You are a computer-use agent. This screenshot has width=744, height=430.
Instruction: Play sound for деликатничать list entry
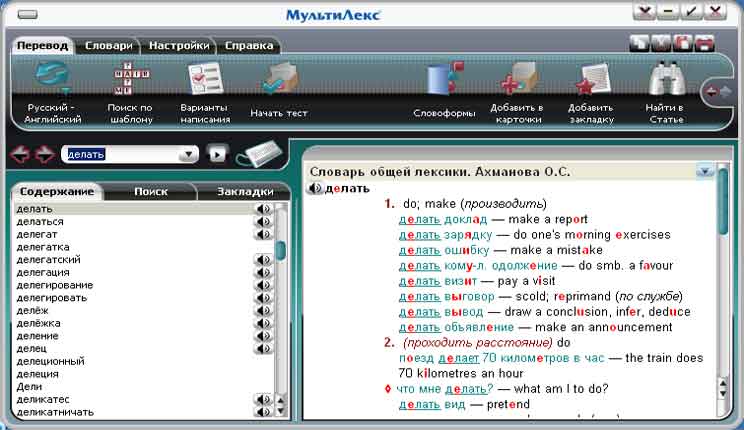point(263,412)
